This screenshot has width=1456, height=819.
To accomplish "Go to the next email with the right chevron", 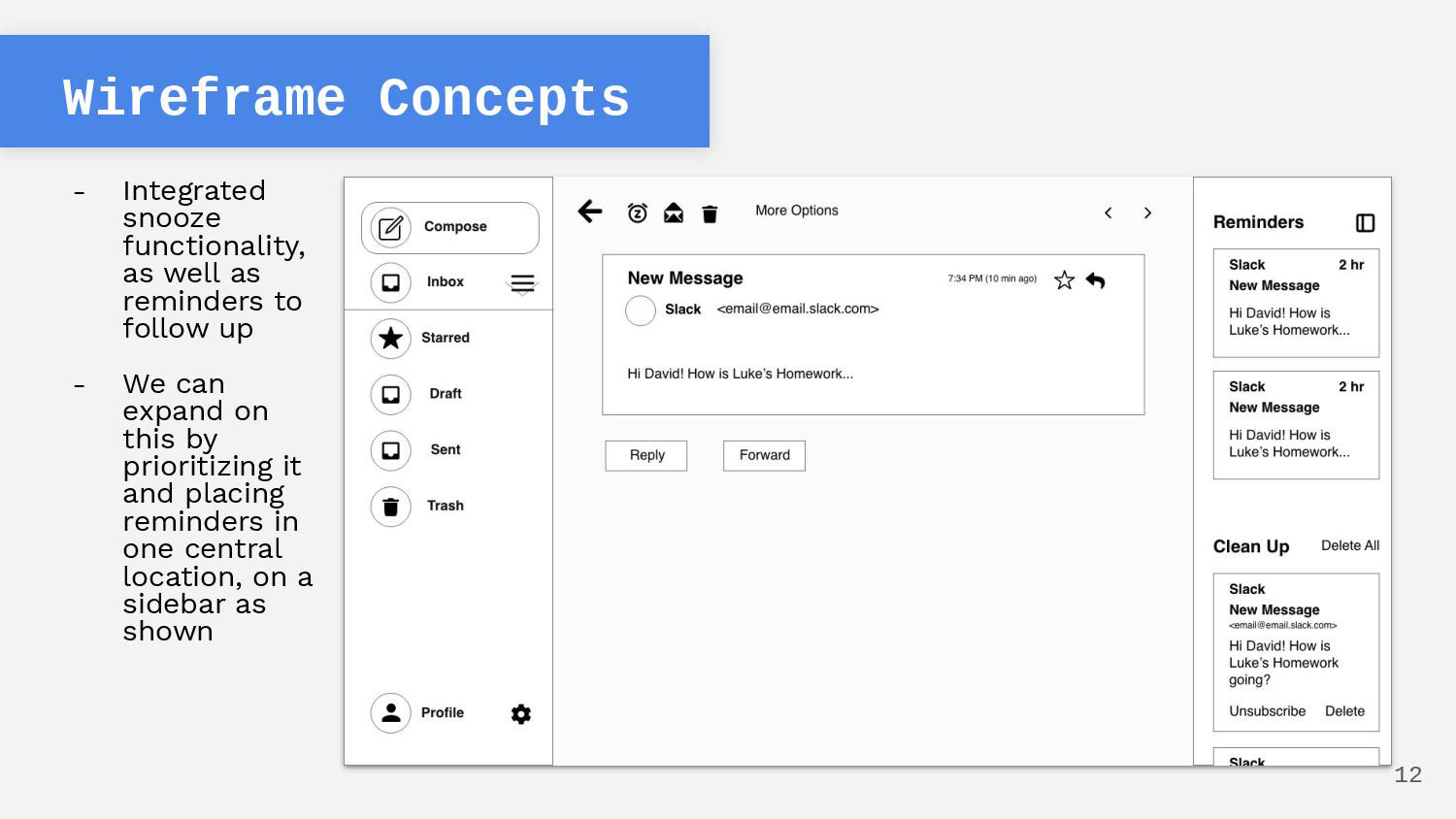I will (x=1147, y=213).
